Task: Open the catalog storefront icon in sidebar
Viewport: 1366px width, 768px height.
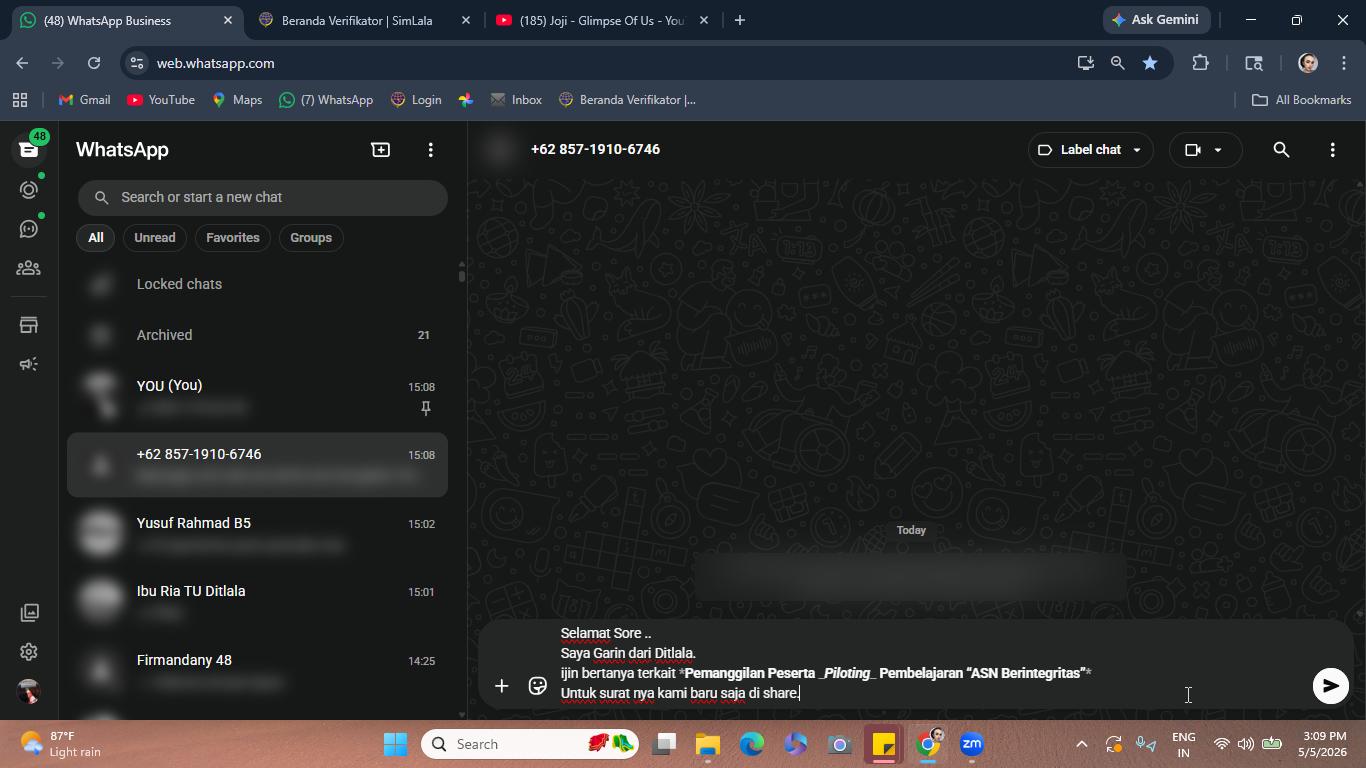Action: click(29, 325)
